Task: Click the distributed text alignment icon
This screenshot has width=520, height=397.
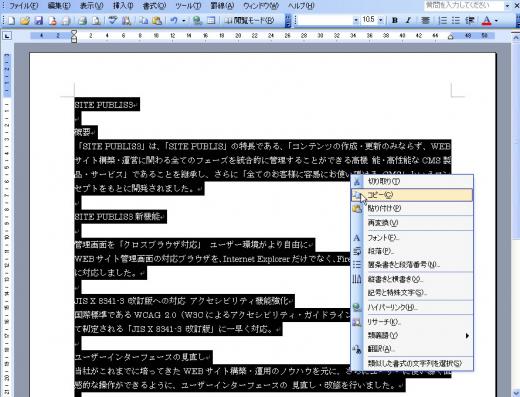Action: click(x=425, y=21)
